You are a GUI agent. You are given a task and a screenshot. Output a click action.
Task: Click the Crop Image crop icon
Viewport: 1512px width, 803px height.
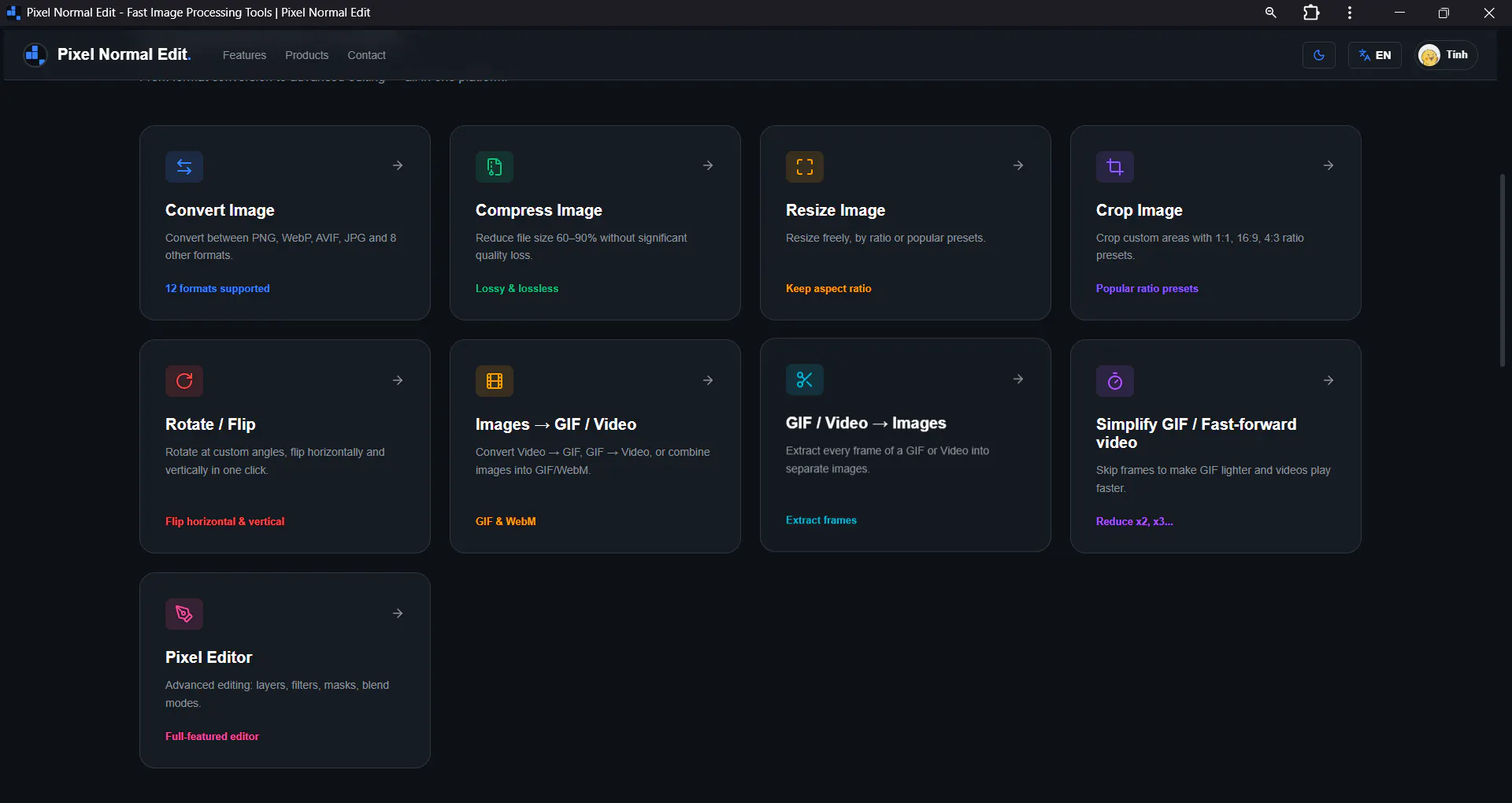[1115, 167]
